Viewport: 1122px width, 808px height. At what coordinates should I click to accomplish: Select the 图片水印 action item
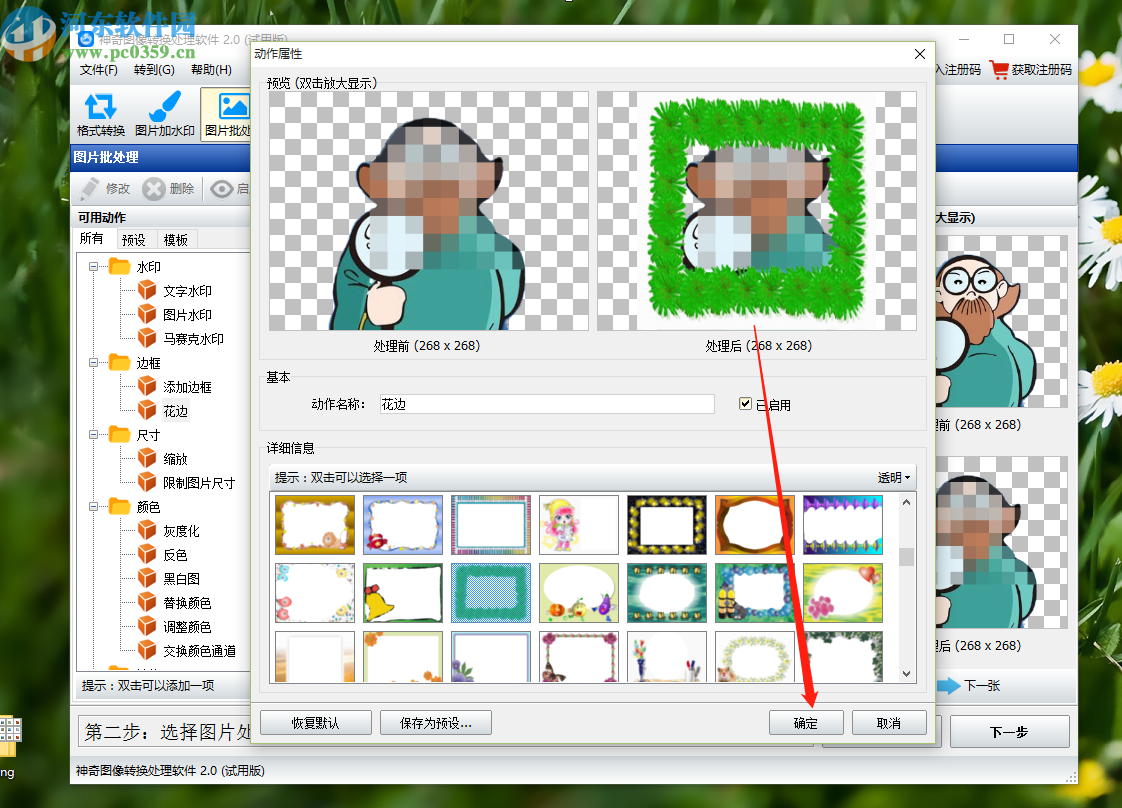187,315
